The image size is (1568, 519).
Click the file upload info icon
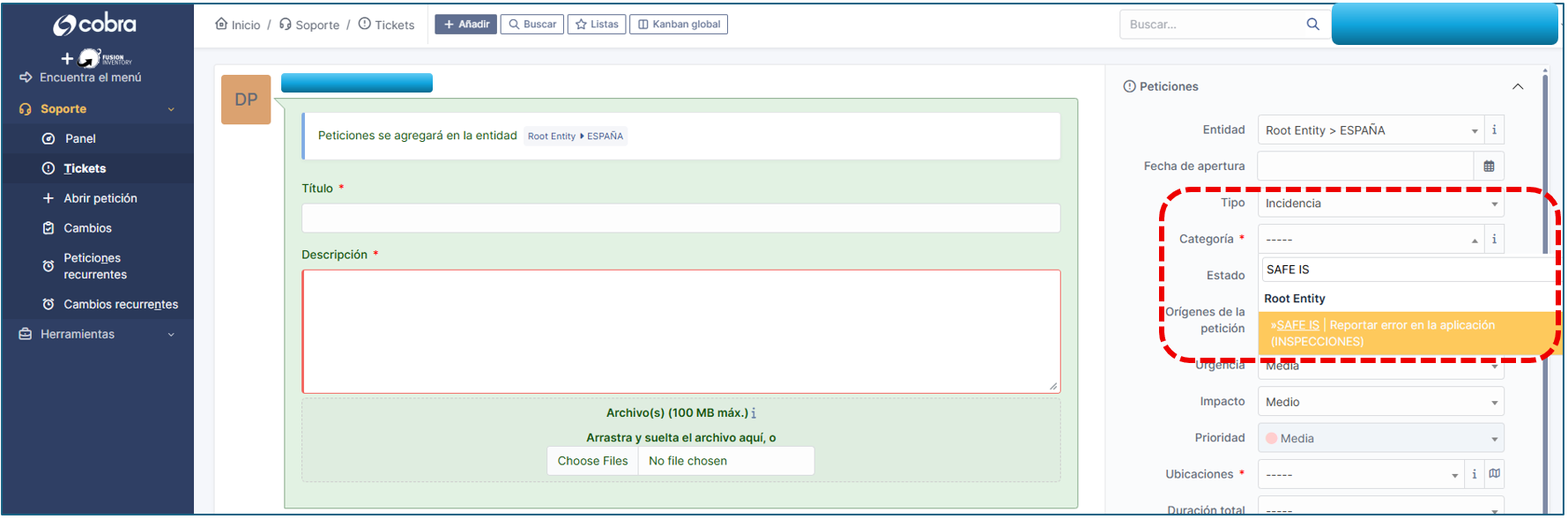[754, 413]
